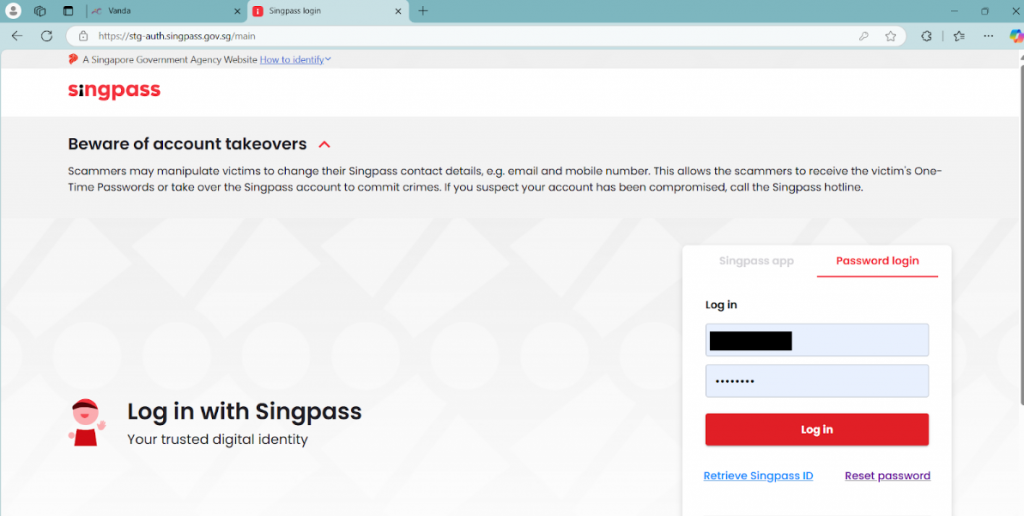Toggle the tab actions menu icon

pyautogui.click(x=68, y=11)
